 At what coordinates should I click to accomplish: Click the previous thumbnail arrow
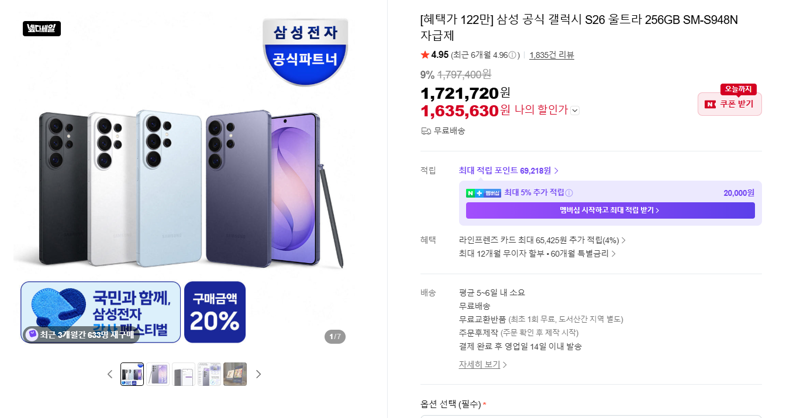click(110, 374)
